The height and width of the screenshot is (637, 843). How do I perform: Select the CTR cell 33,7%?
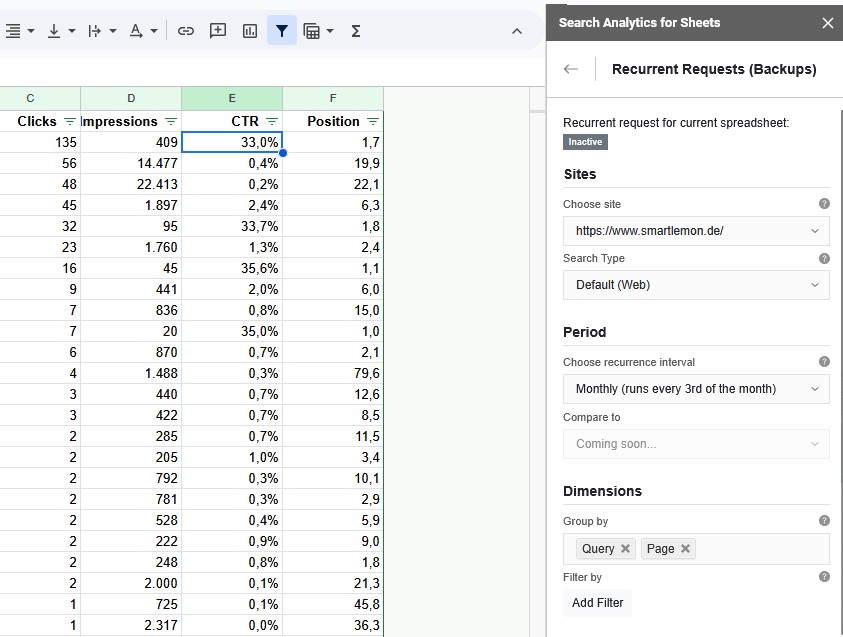click(232, 226)
